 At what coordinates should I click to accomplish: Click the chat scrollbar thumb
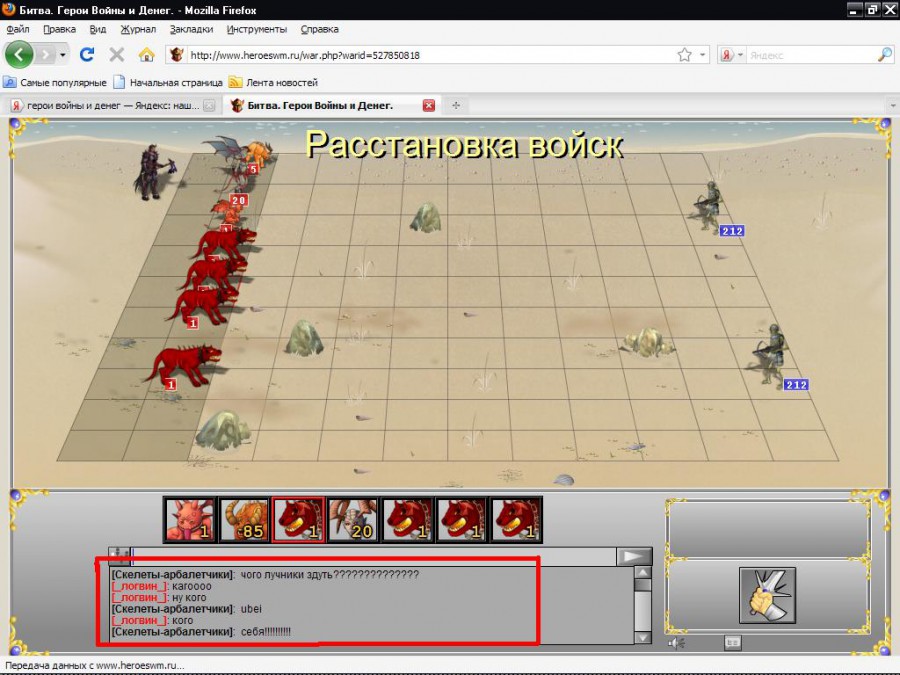[x=643, y=585]
